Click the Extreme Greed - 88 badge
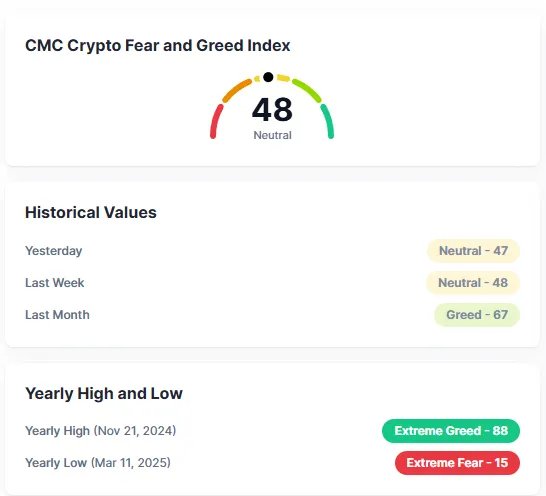 pyautogui.click(x=451, y=431)
